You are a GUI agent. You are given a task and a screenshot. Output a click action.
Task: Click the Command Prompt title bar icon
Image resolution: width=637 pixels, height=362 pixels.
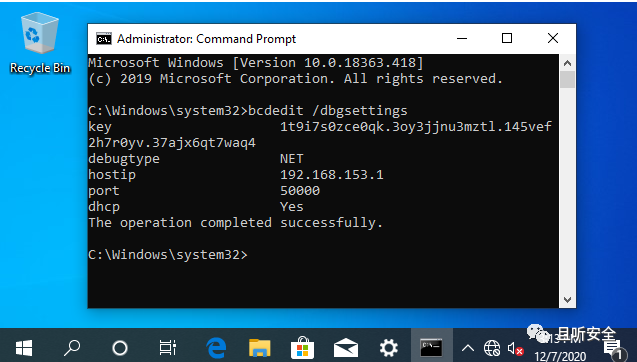tap(104, 39)
